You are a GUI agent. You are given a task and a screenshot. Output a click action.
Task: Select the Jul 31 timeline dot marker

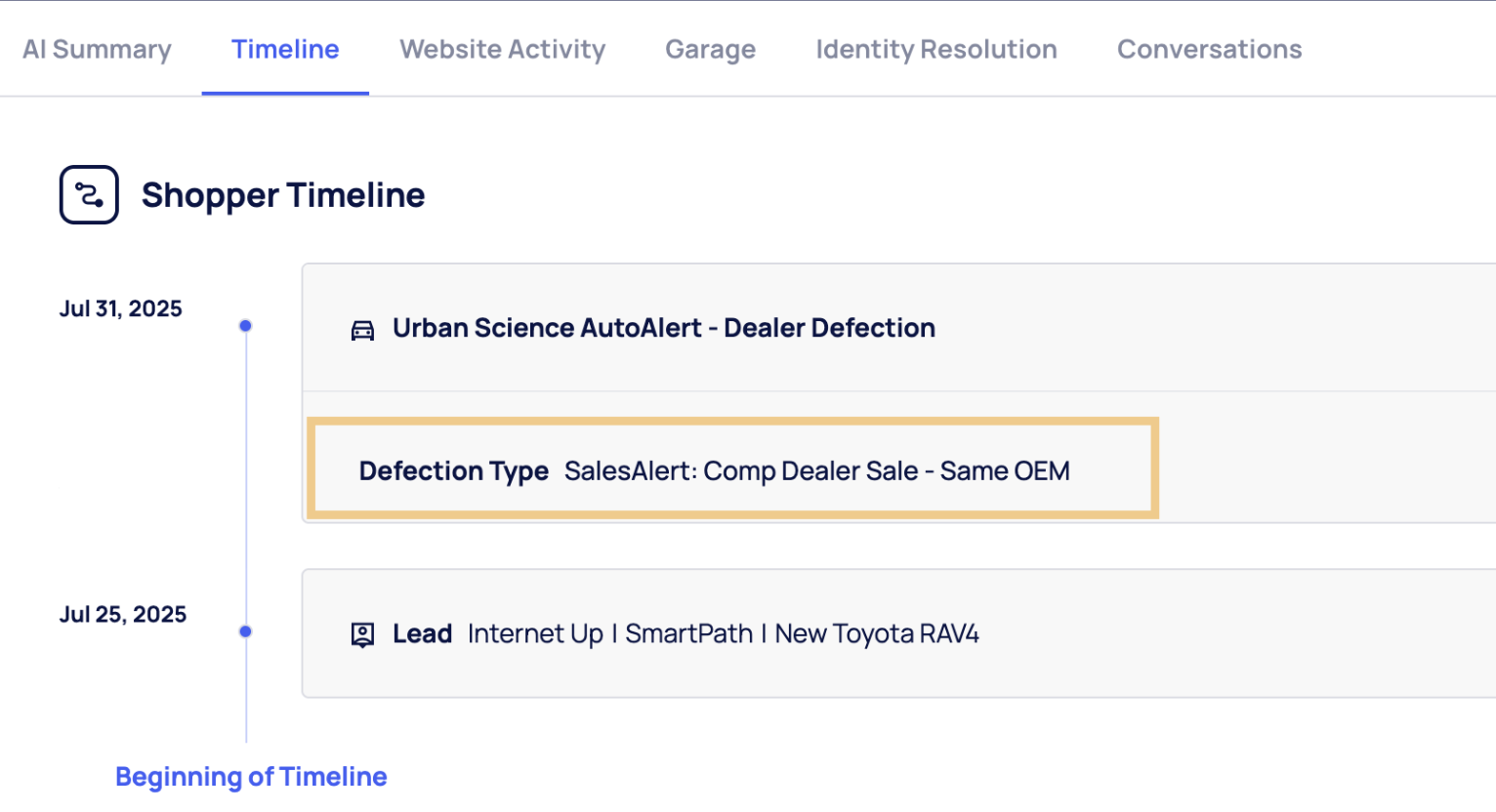pos(245,325)
